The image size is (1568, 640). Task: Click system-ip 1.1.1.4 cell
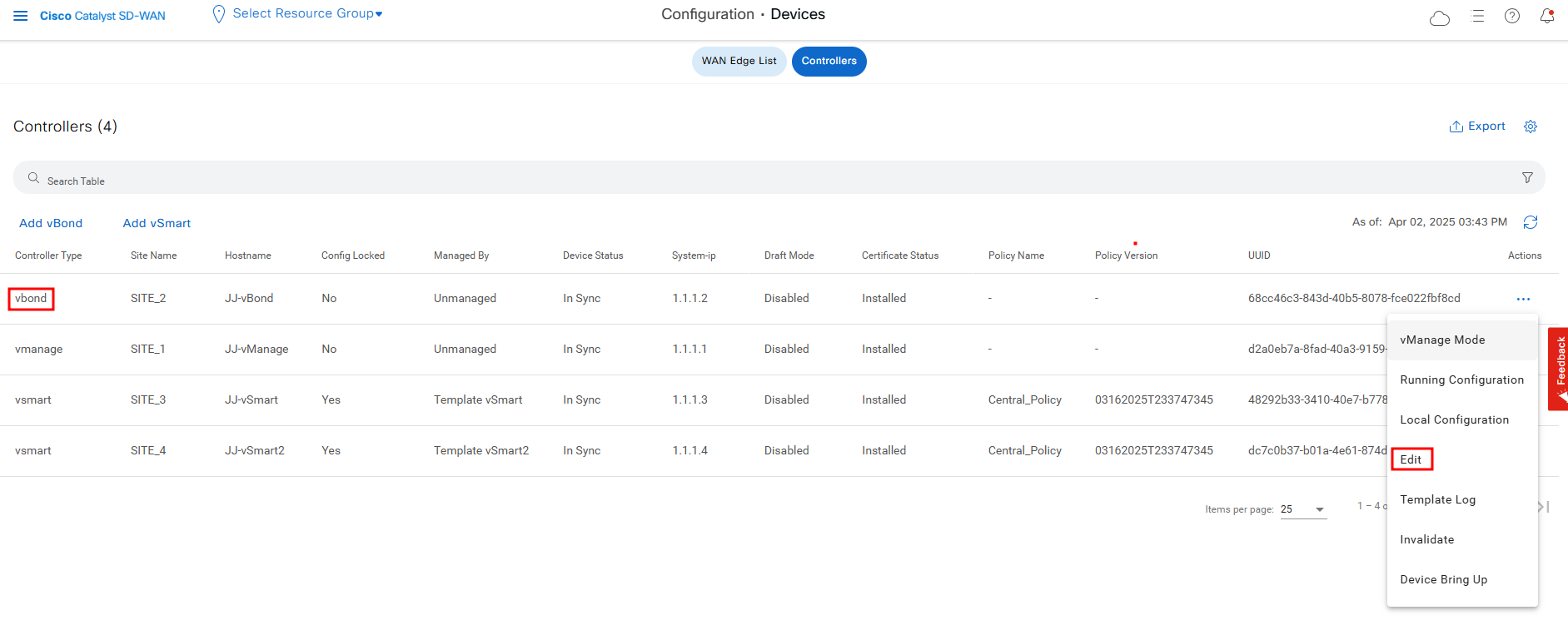click(690, 450)
